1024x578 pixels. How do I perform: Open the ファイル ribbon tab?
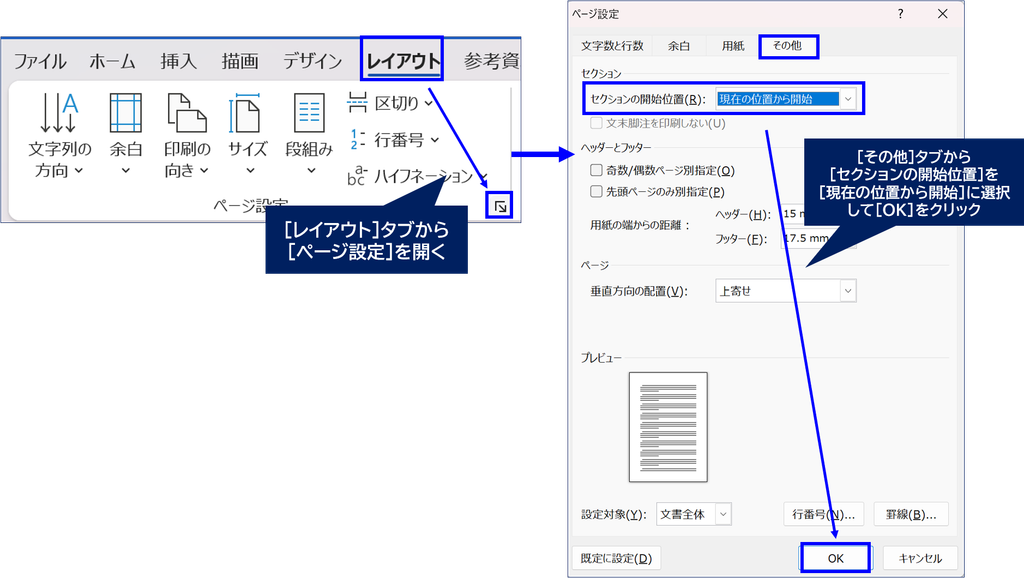[40, 61]
